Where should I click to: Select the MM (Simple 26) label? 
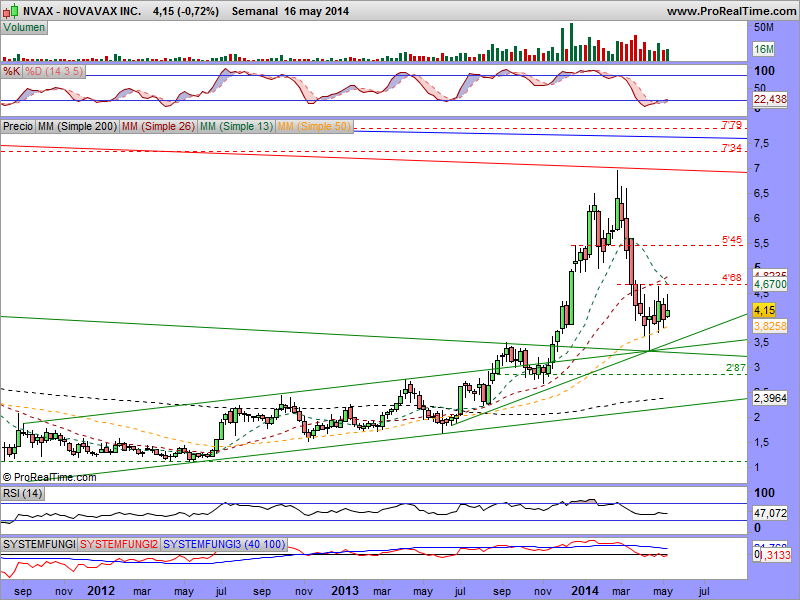pos(158,126)
